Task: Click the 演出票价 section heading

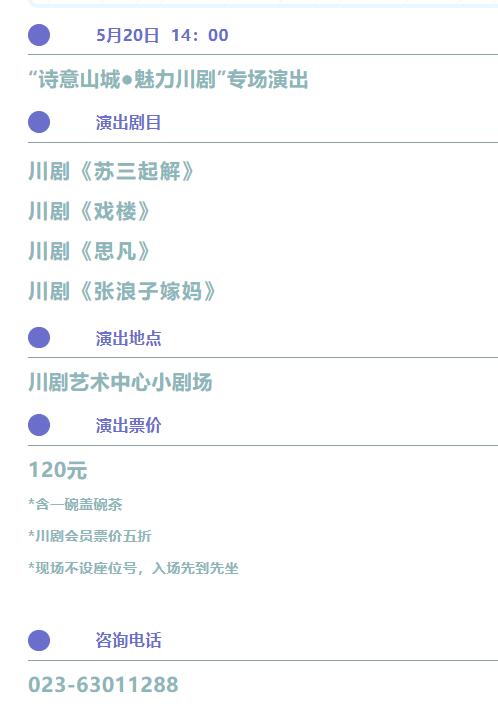Action: 129,426
